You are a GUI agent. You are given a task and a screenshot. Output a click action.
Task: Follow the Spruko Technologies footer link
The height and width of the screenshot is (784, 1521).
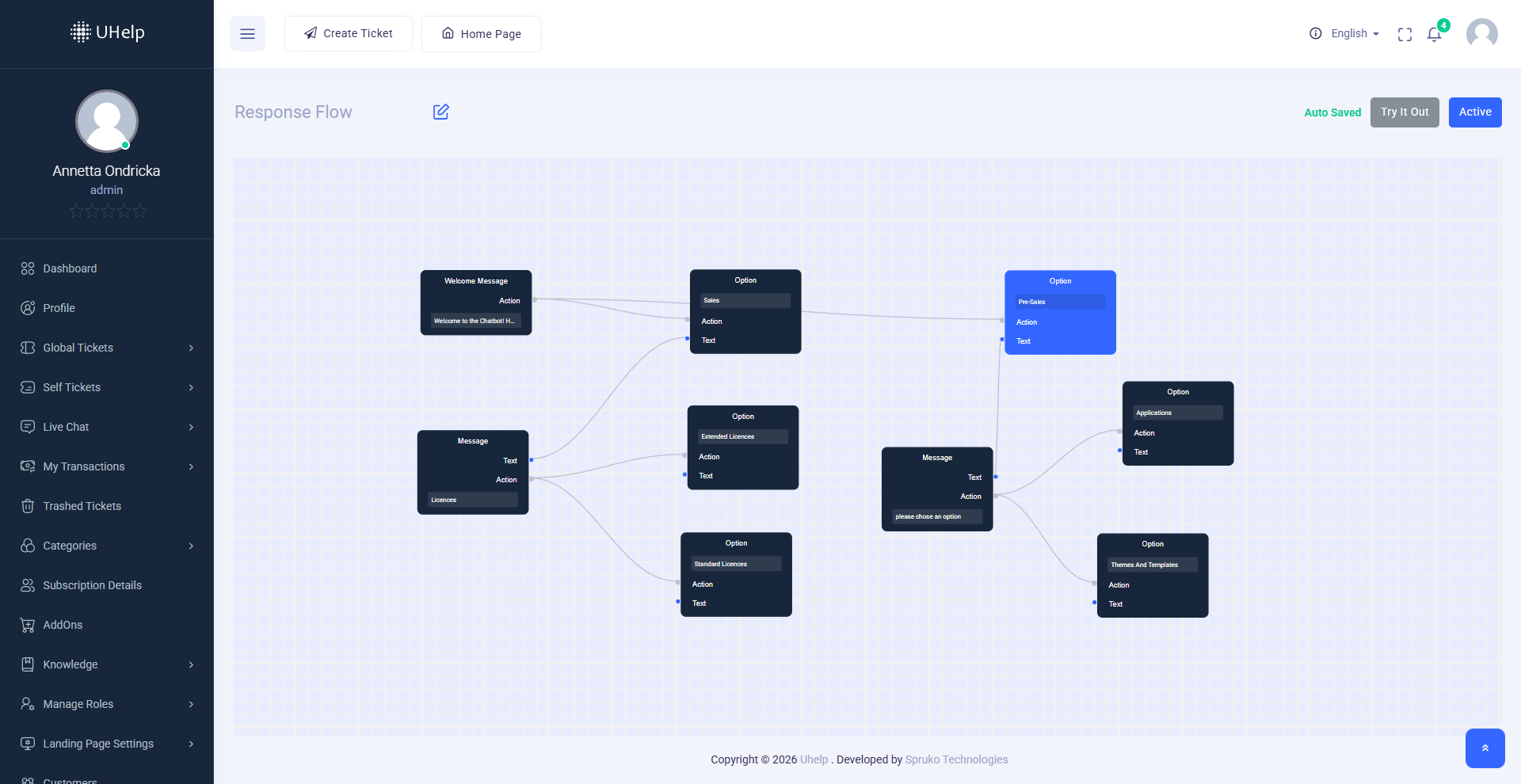coord(956,759)
